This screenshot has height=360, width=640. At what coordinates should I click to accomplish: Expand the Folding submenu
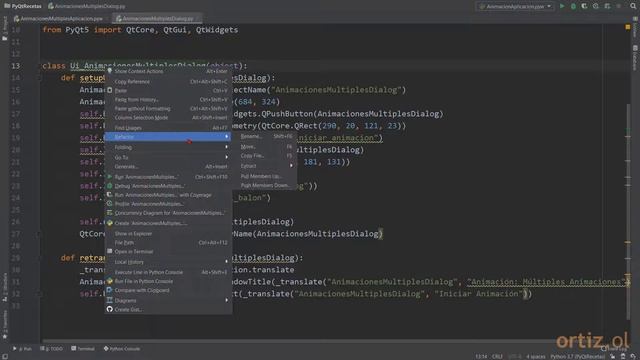pos(168,147)
